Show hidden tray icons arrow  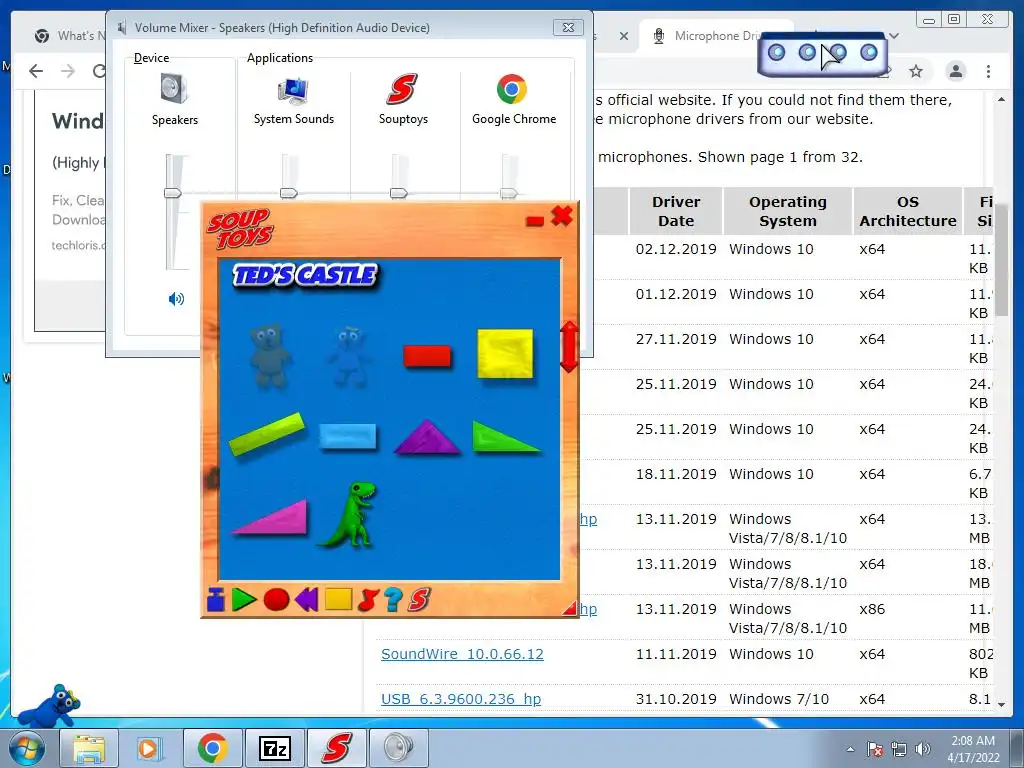click(850, 749)
